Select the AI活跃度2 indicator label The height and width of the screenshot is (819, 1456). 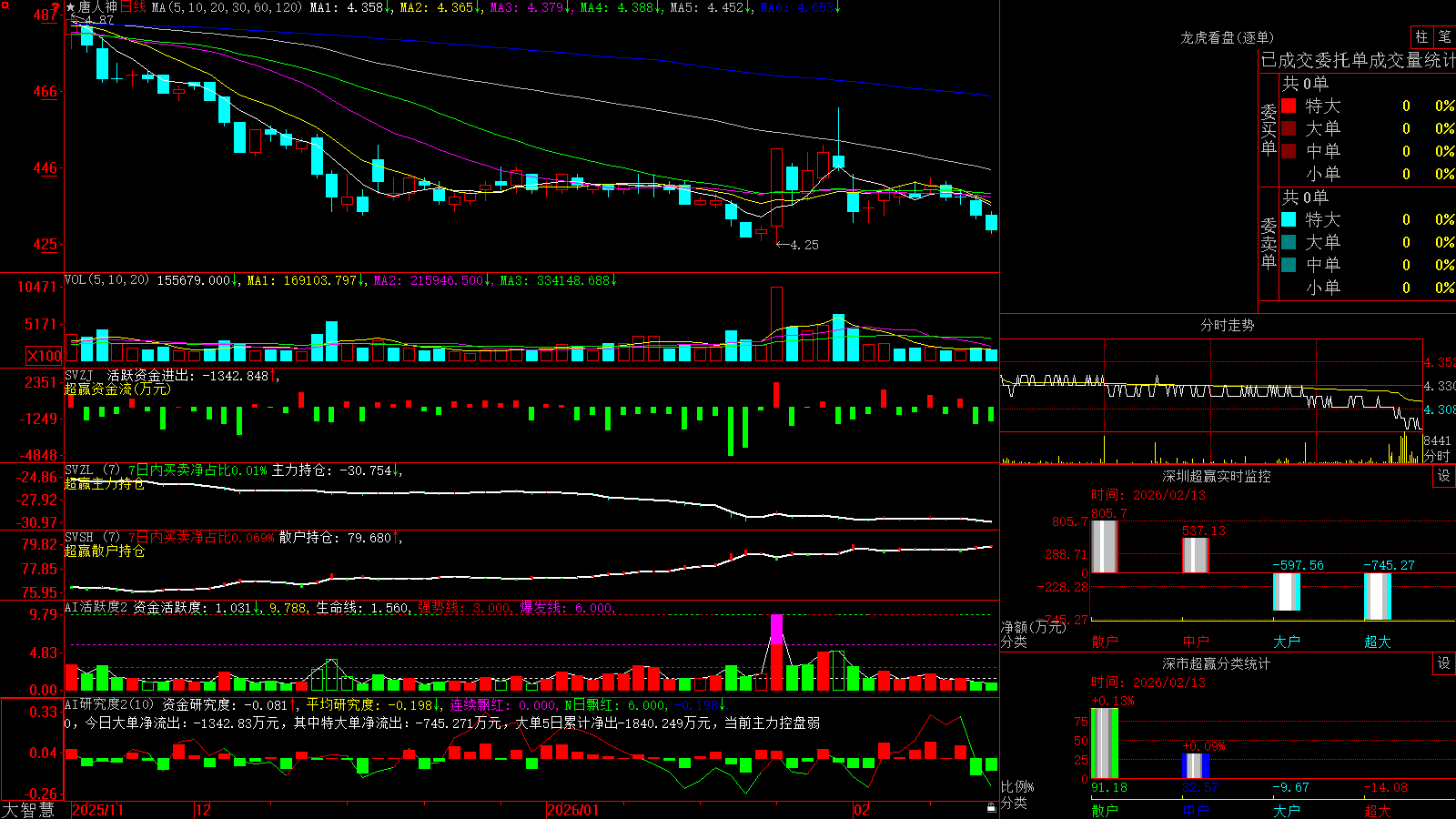point(96,607)
